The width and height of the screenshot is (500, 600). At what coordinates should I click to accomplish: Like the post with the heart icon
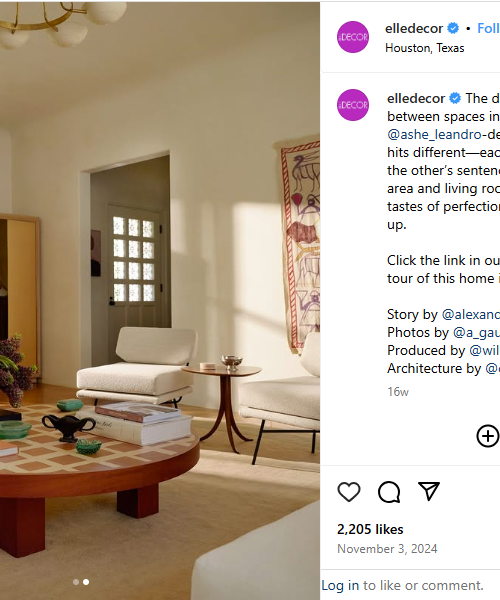(349, 492)
